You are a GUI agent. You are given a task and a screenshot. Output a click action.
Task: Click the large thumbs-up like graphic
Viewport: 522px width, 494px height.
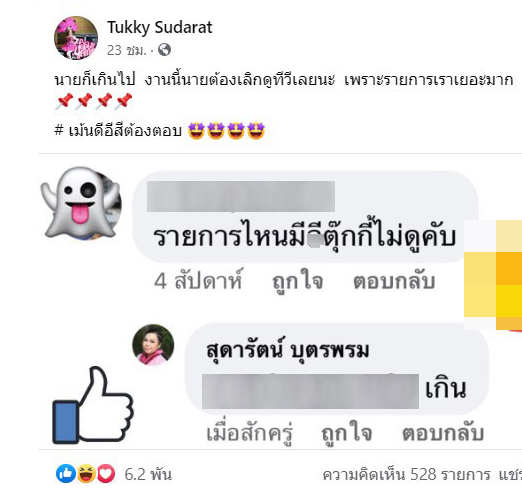pyautogui.click(x=93, y=405)
